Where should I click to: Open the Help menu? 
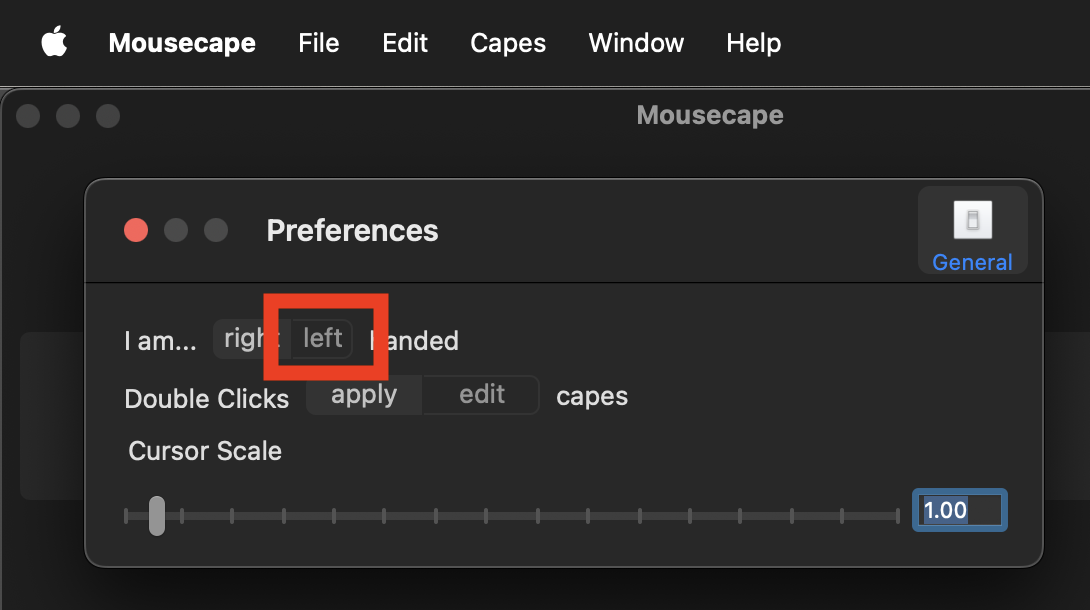(754, 43)
